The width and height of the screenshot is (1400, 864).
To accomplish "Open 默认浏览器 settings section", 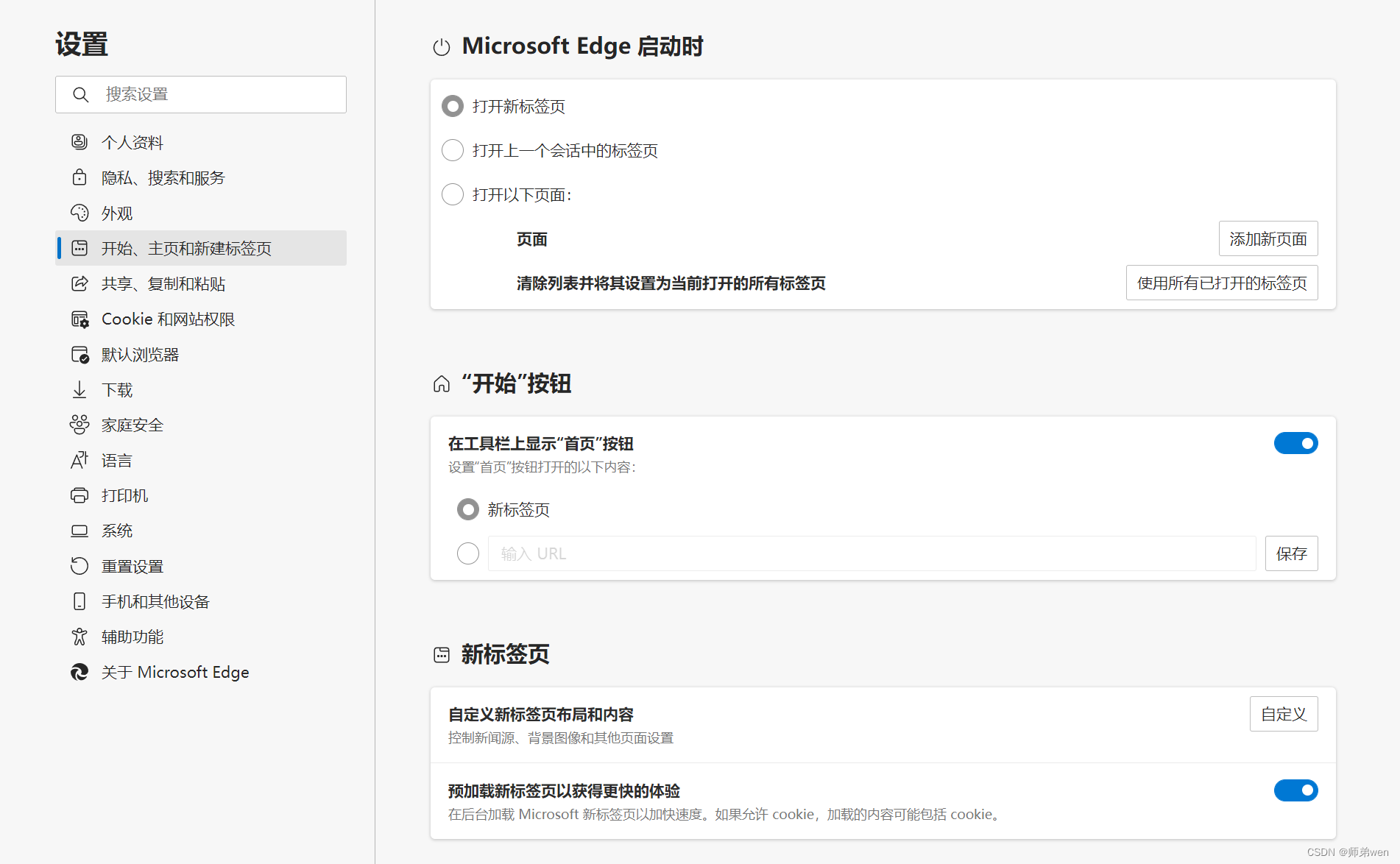I will pos(201,354).
